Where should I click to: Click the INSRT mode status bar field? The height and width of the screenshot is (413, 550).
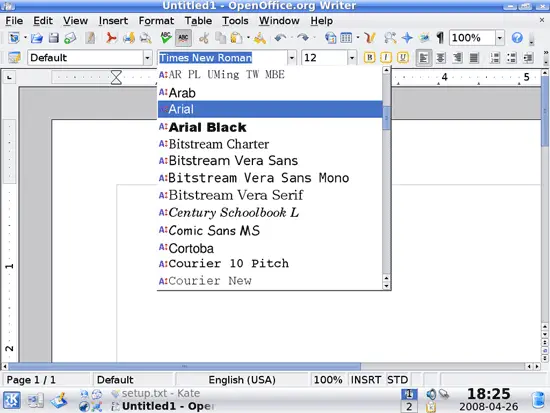pos(366,380)
